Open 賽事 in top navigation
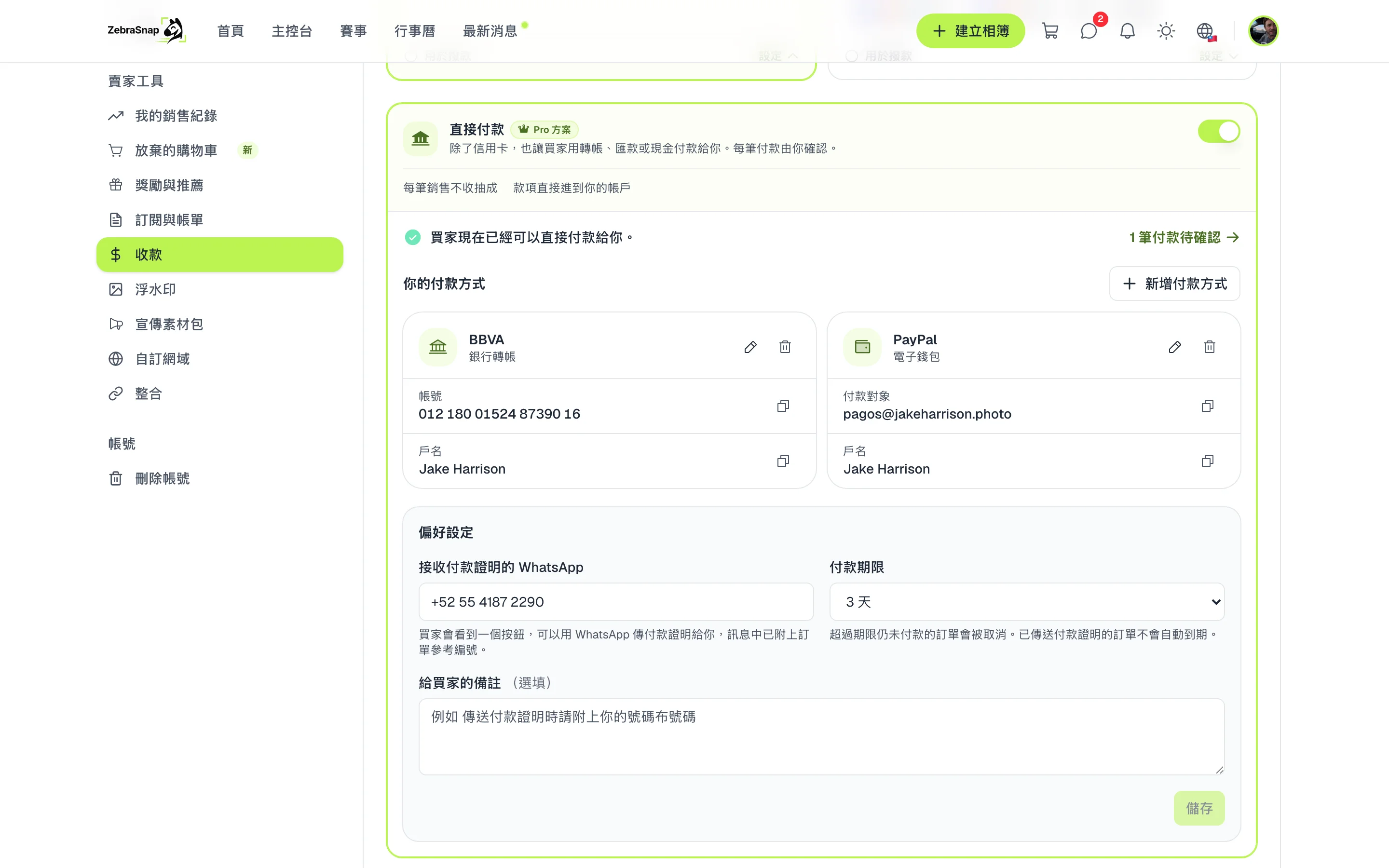Viewport: 1389px width, 868px height. point(354,31)
